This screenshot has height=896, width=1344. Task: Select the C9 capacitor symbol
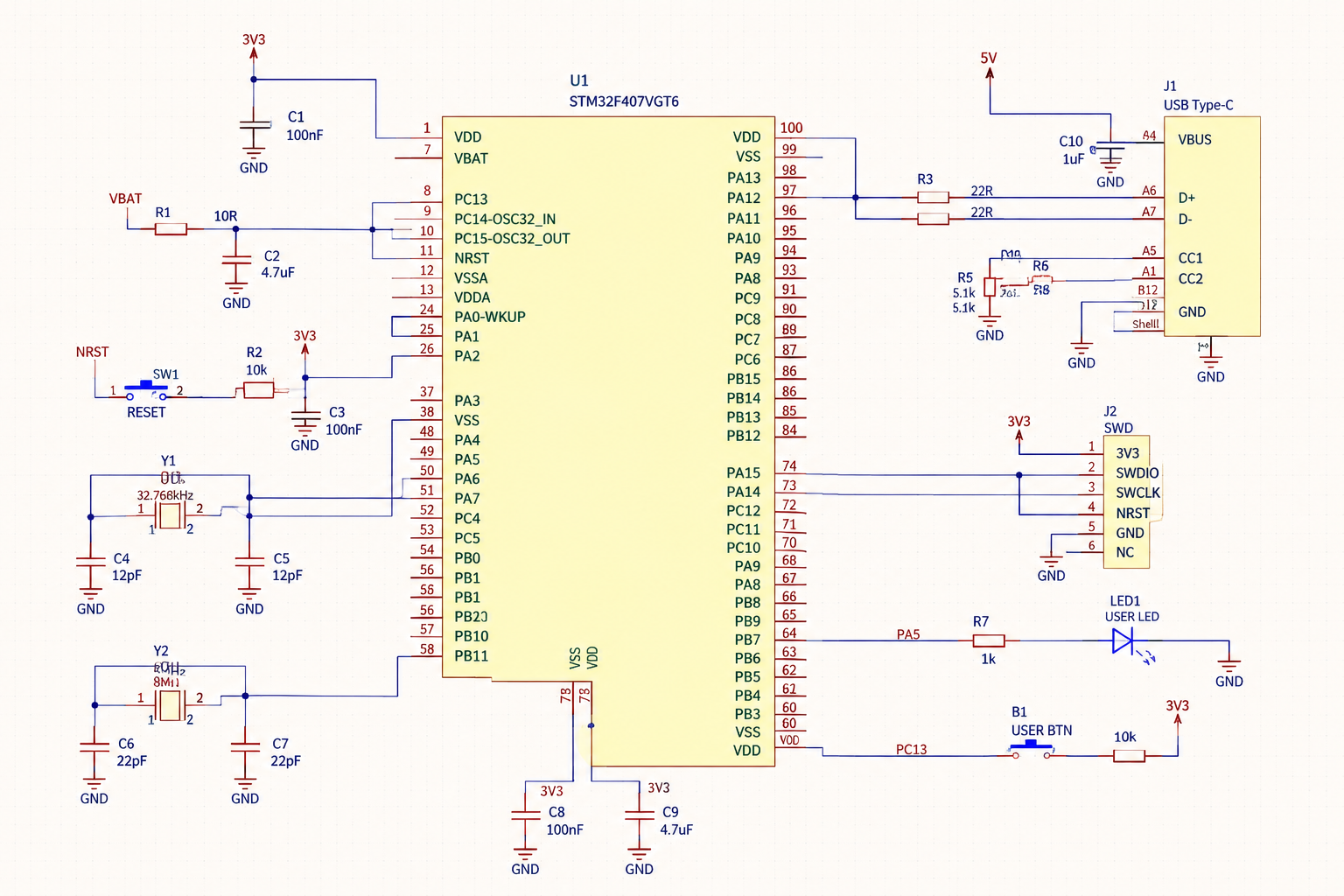tap(639, 815)
